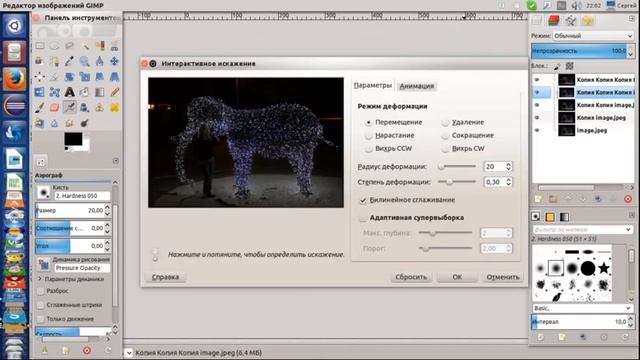
Task: Click the Отменить cancel button
Action: (503, 277)
